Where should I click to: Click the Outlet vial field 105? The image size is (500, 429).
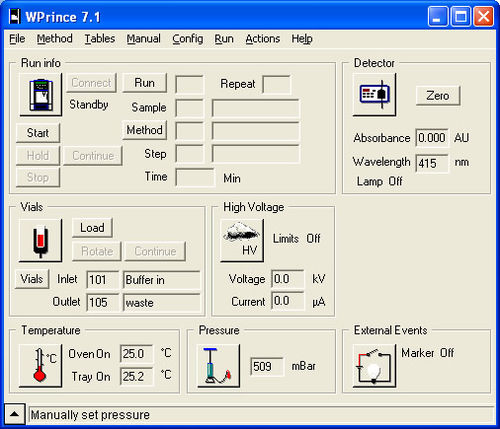(x=102, y=302)
